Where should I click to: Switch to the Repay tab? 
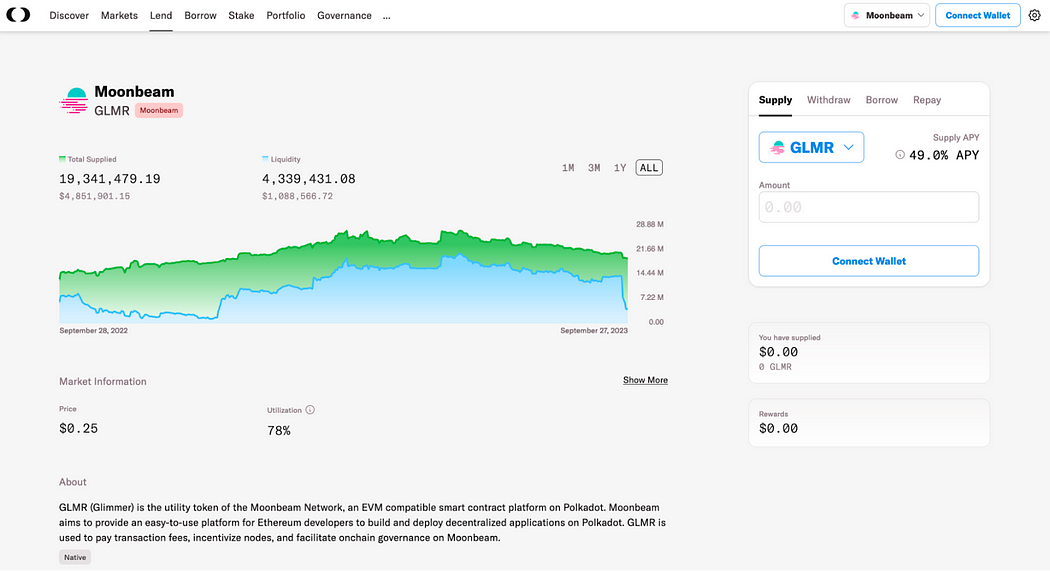927,100
